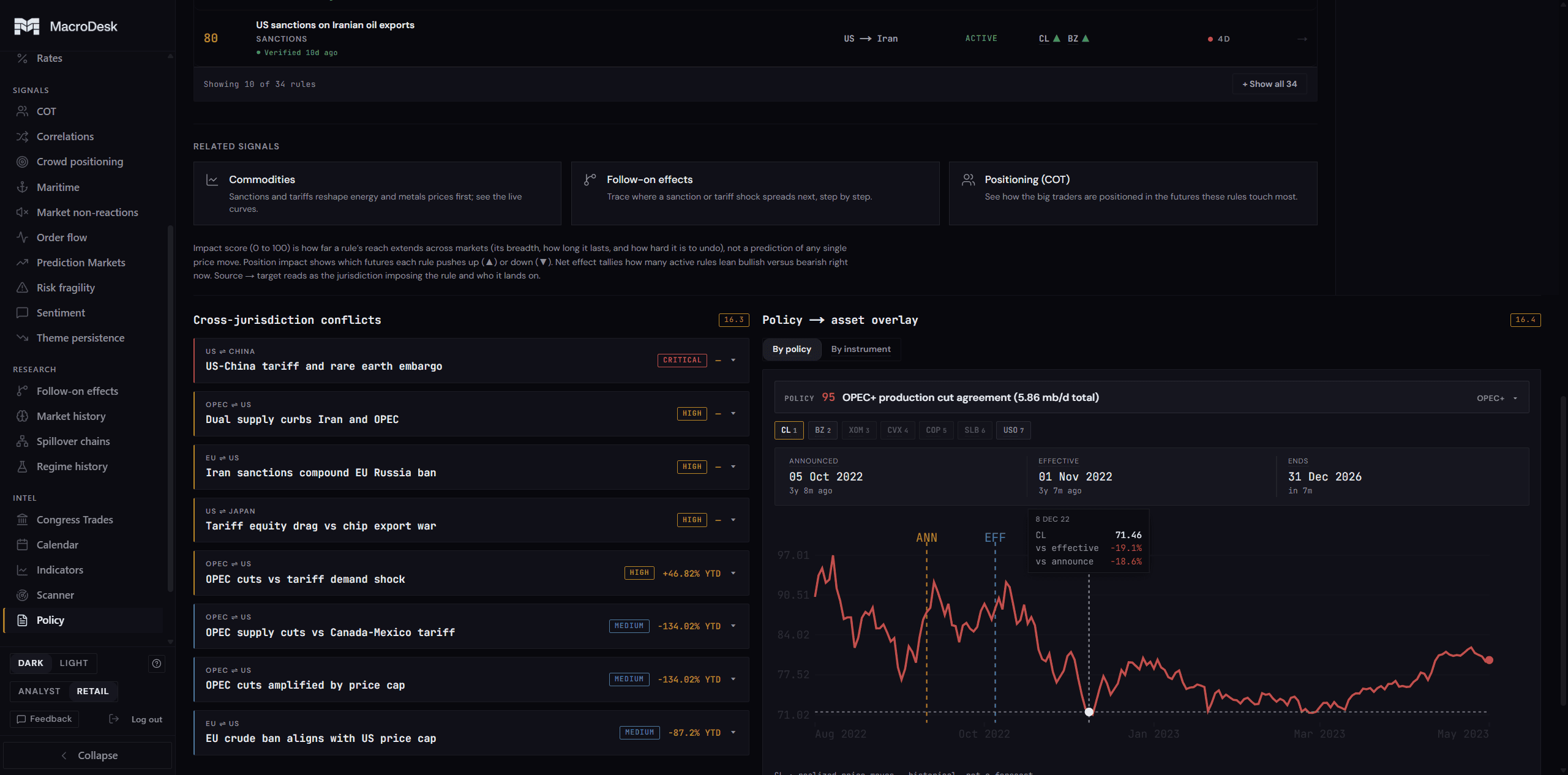Collapse the sidebar with Collapse button

point(88,755)
